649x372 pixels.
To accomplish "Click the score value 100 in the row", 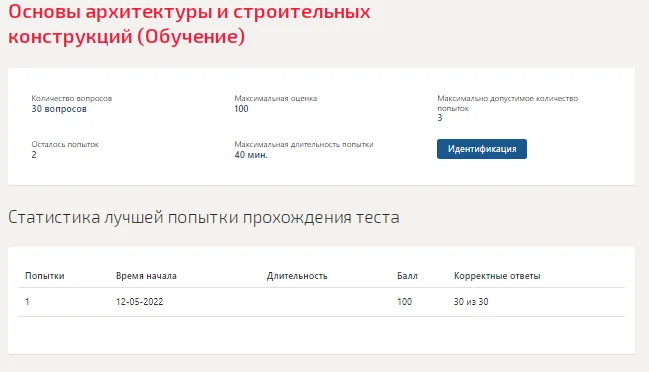I will tap(404, 302).
